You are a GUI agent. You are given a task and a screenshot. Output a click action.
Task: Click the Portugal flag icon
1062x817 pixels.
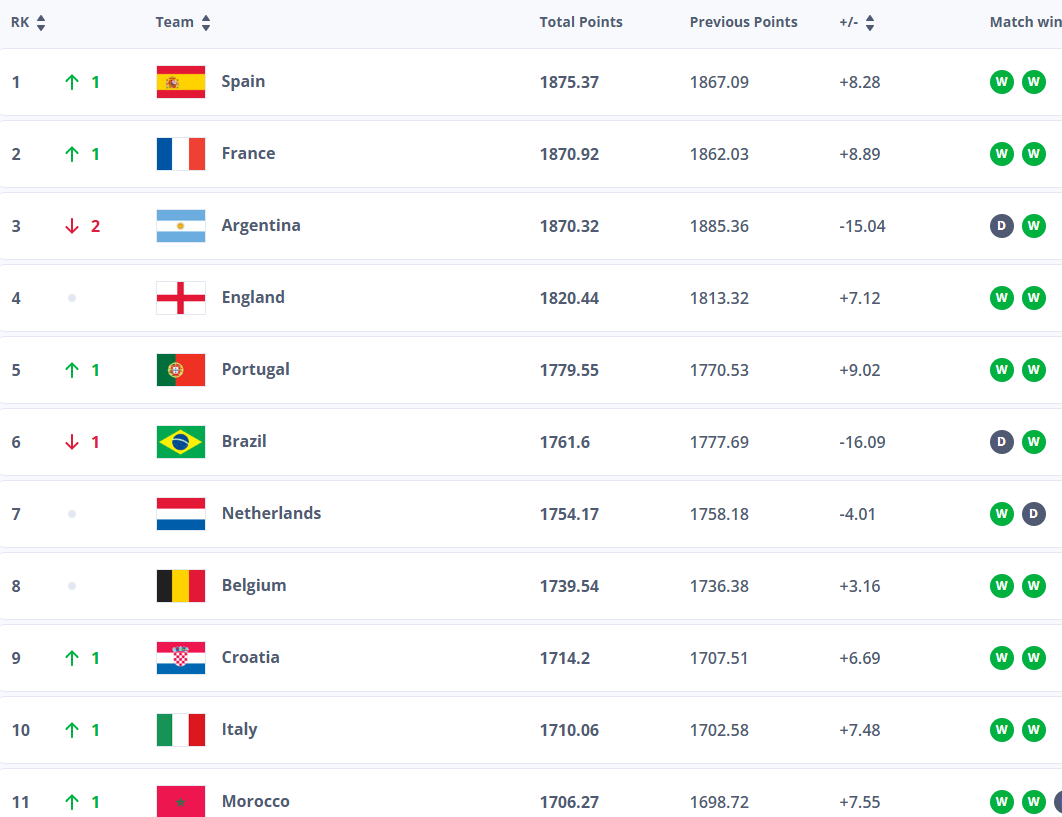[181, 370]
